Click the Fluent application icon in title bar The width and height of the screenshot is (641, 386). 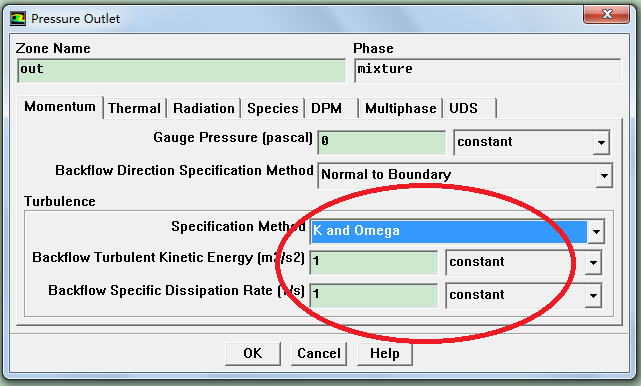[x=18, y=18]
